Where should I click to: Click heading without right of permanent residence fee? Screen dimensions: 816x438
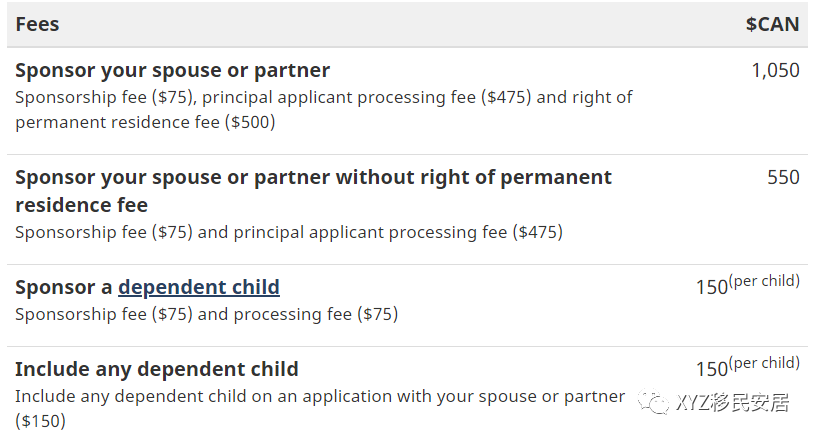click(313, 191)
